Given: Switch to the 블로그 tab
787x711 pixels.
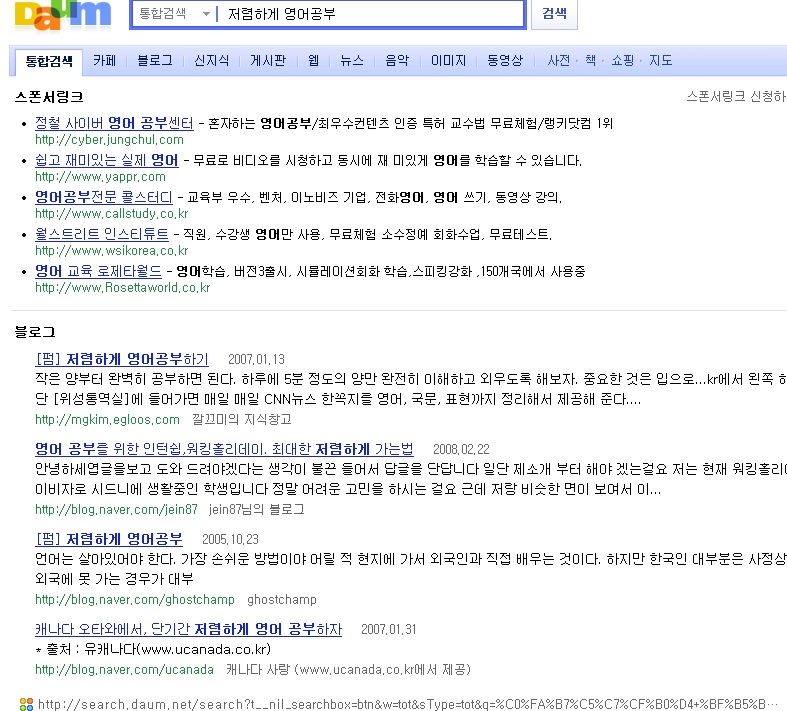Looking at the screenshot, I should (x=155, y=61).
